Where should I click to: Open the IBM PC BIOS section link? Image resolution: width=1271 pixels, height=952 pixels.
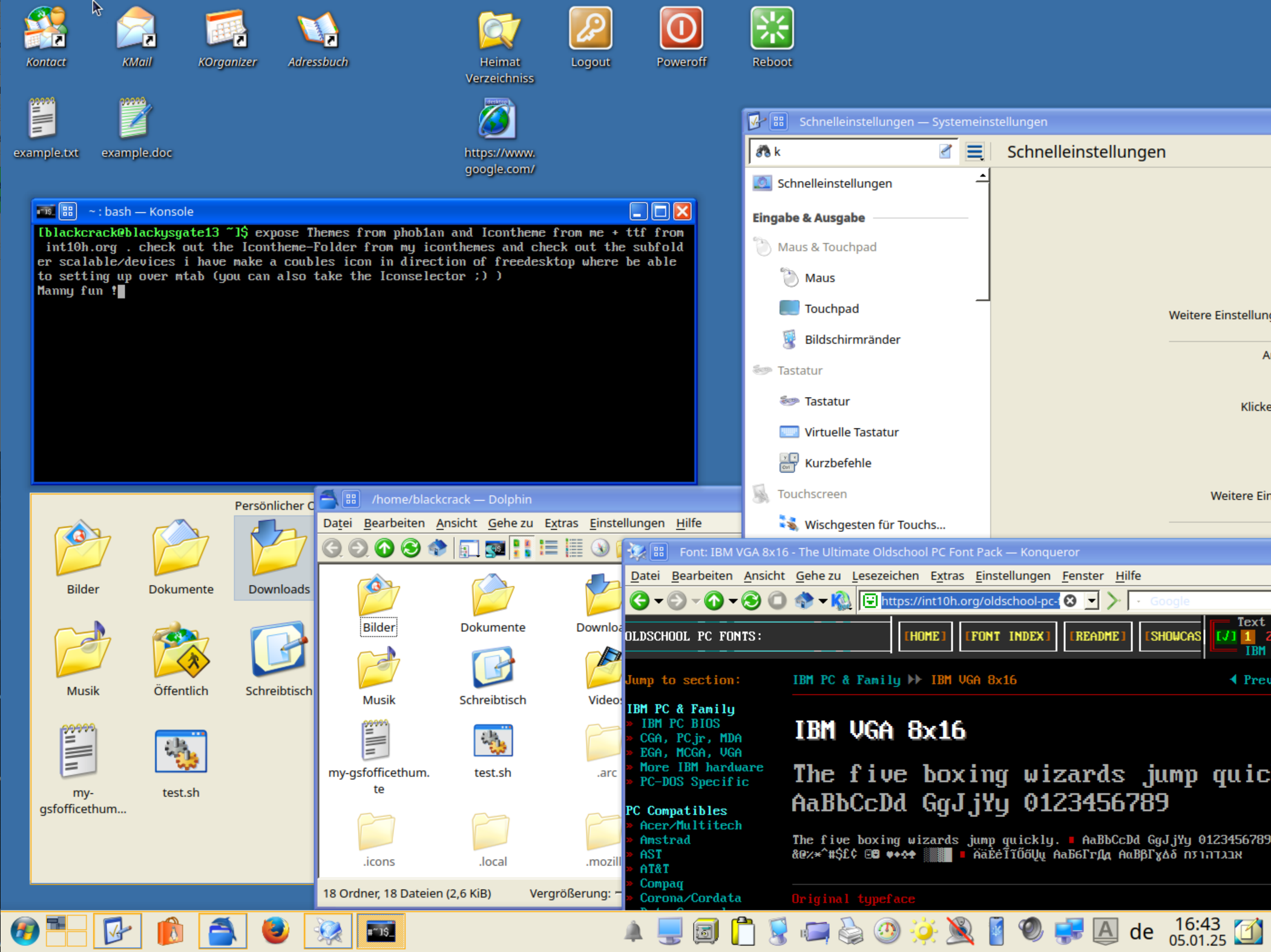[x=680, y=723]
